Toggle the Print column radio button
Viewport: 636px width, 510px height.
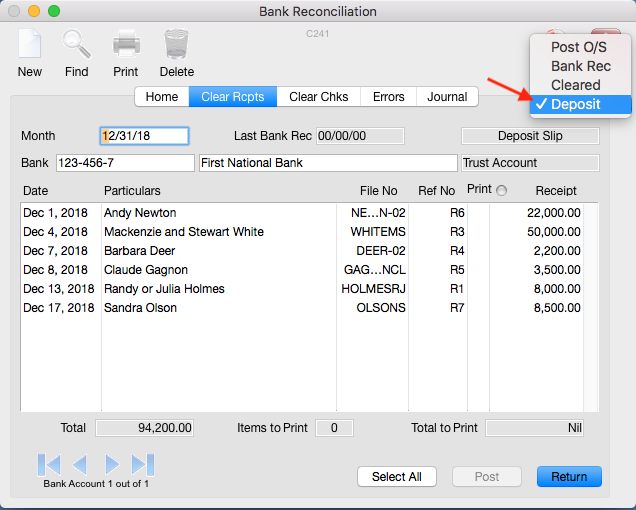tap(501, 190)
